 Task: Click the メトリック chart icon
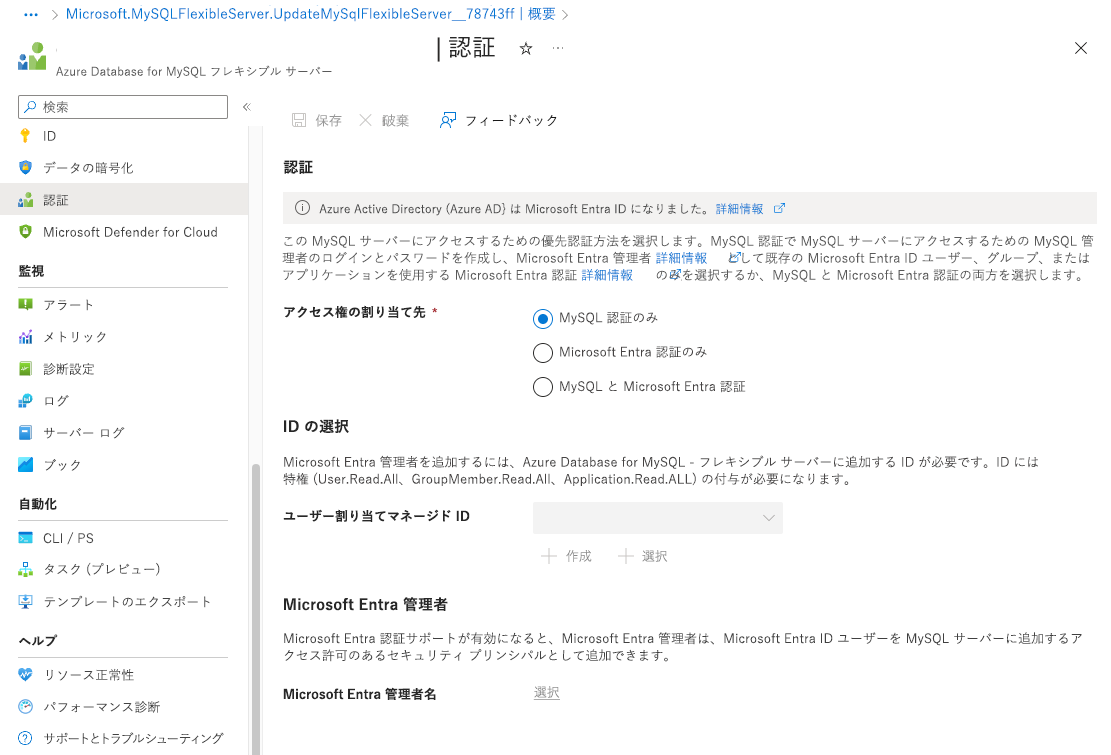pyautogui.click(x=26, y=337)
